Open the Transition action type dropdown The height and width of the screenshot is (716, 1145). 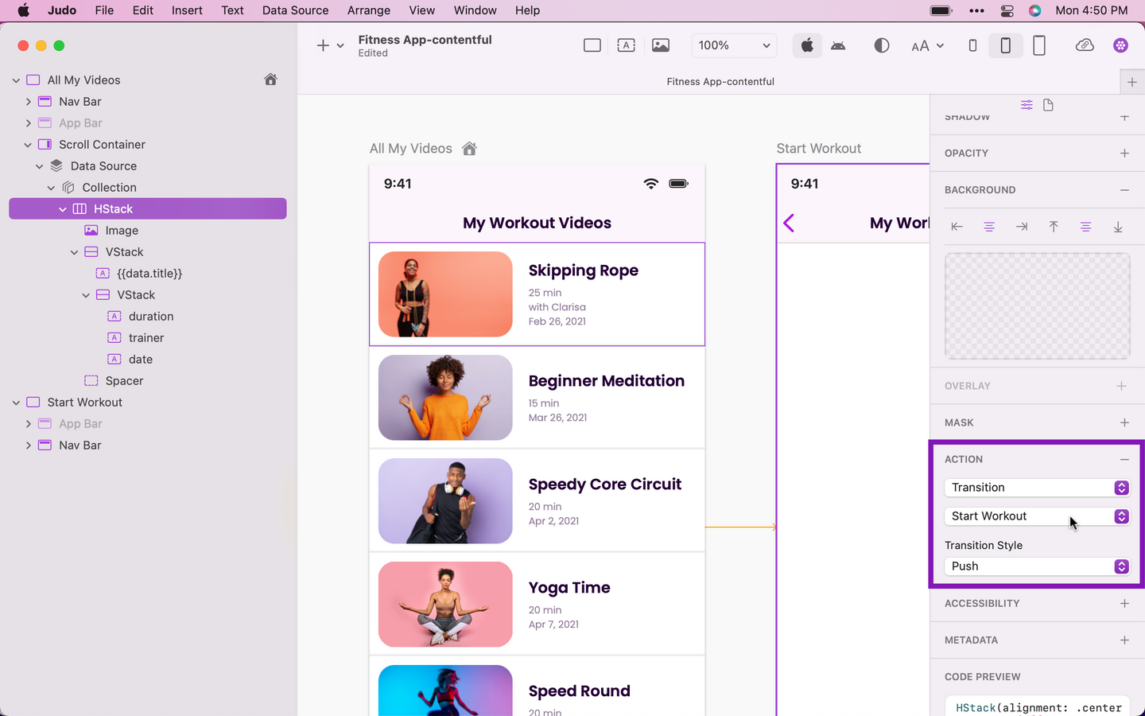click(1037, 488)
